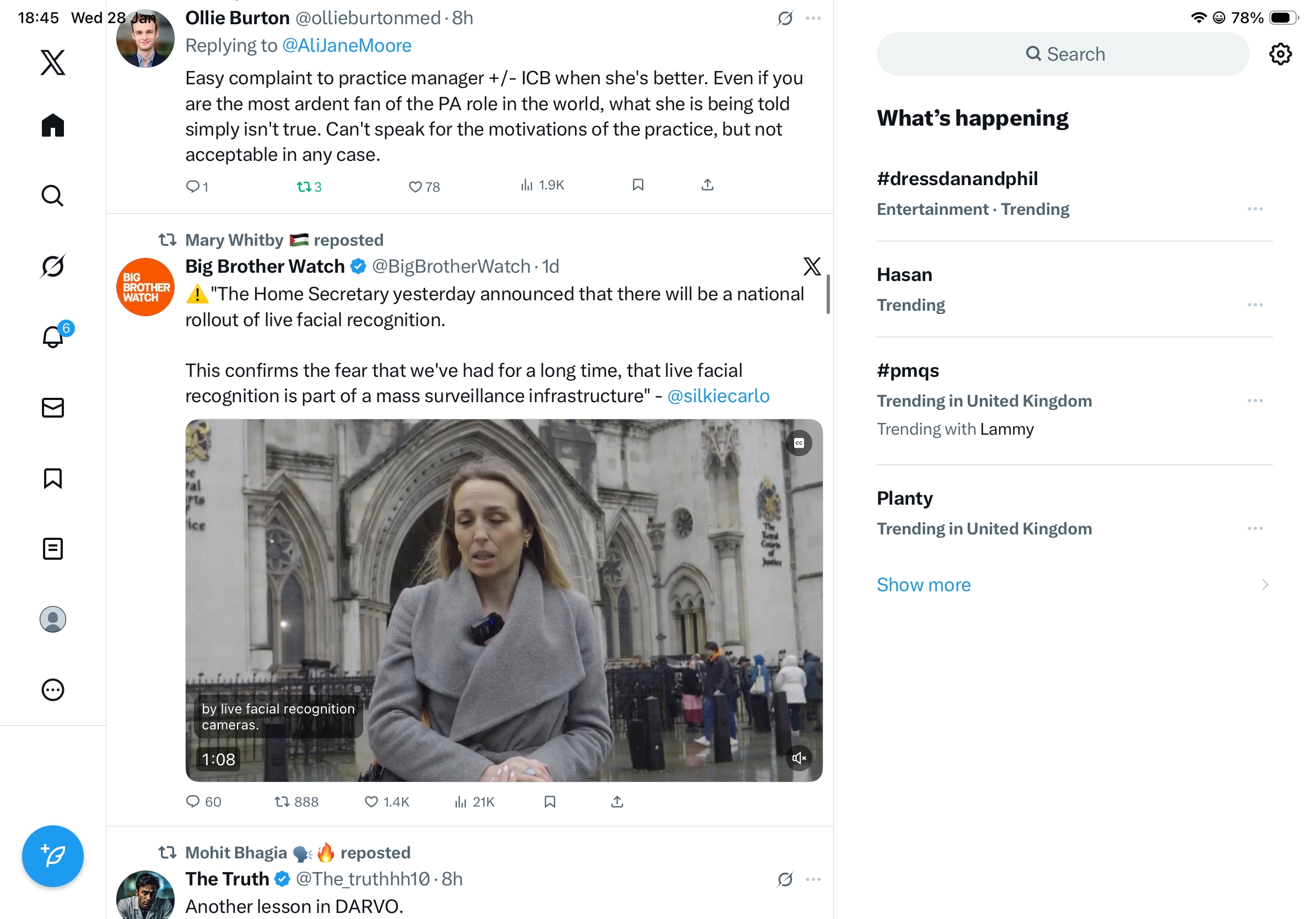This screenshot has width=1316, height=919.
Task: Toggle closed captions on the video
Action: tap(799, 443)
